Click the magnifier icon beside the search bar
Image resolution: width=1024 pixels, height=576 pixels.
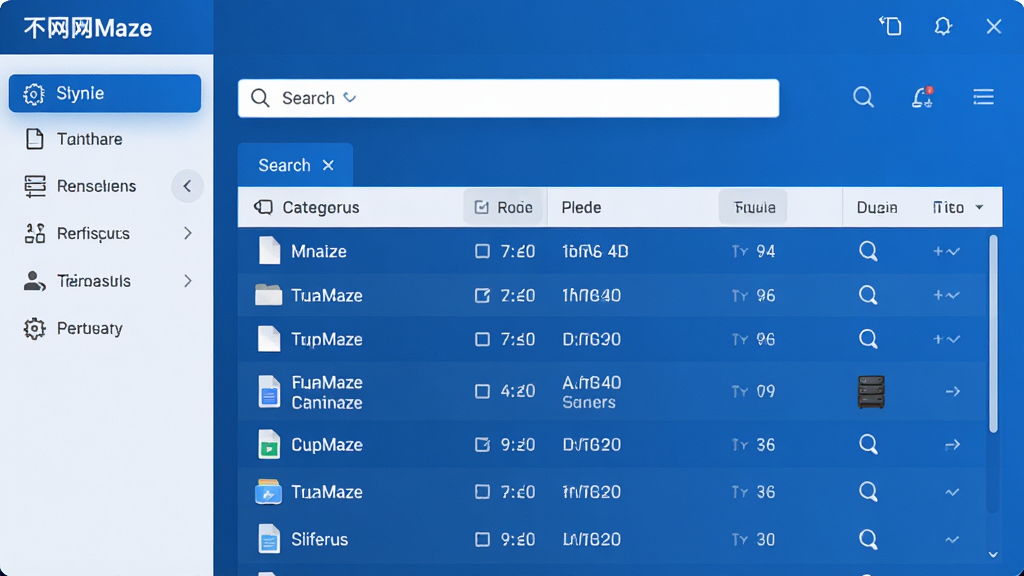(863, 97)
